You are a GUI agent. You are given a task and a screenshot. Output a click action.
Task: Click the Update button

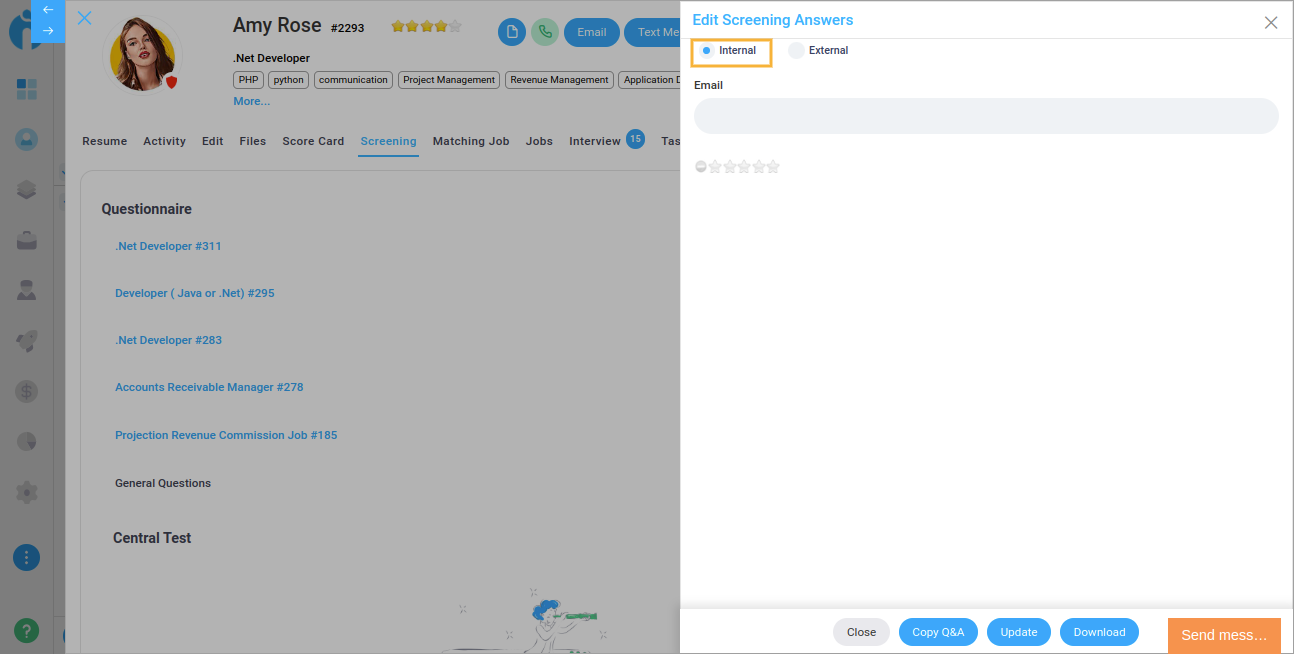coord(1019,632)
